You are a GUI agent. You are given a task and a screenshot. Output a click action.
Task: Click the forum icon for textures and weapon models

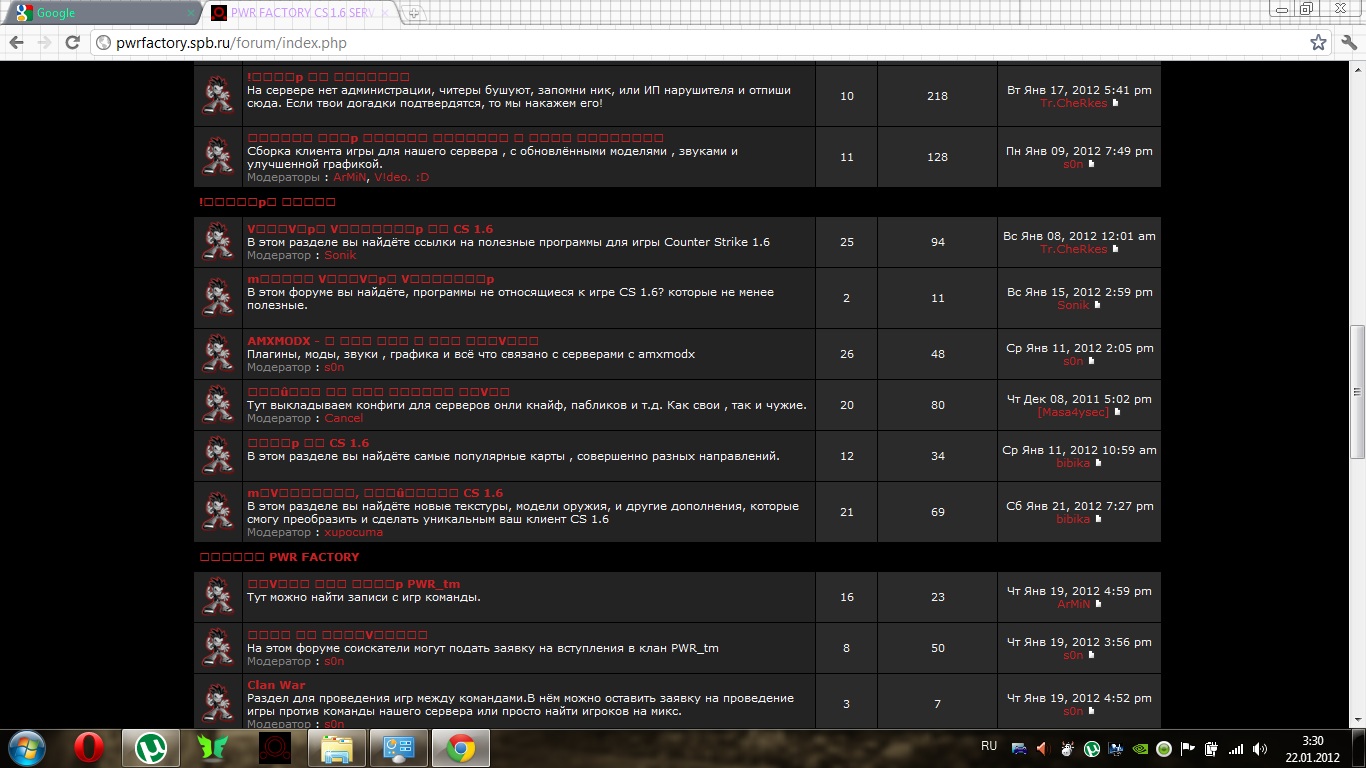pos(218,512)
